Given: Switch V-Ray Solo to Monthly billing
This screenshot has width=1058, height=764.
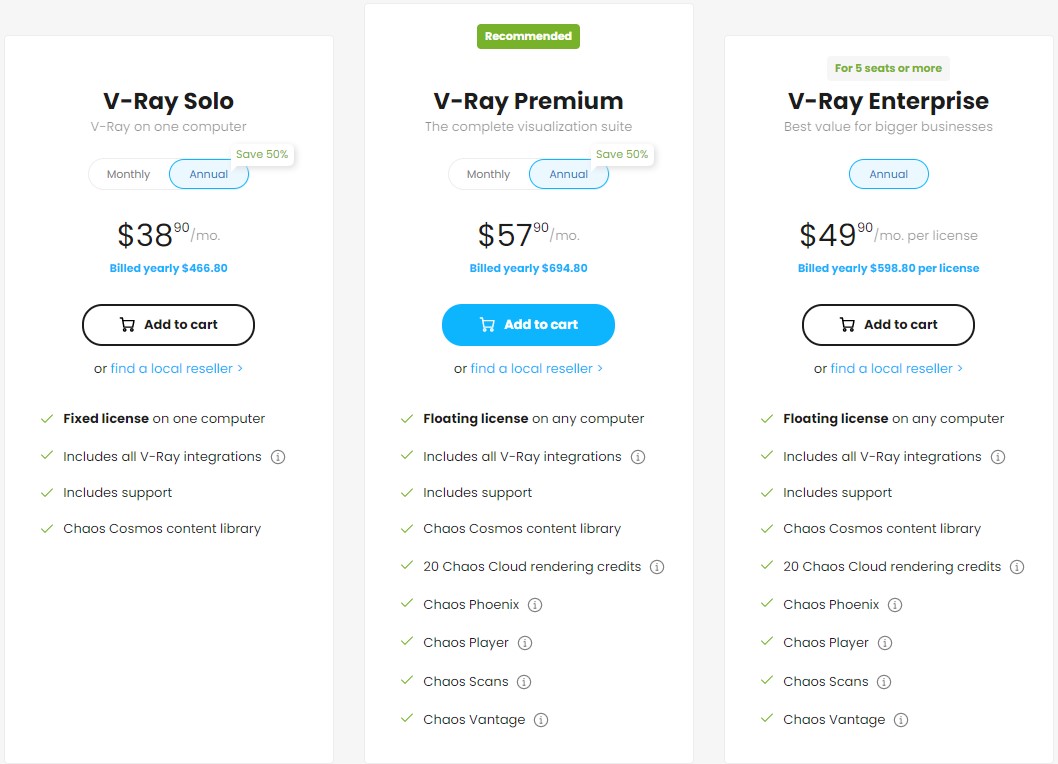Looking at the screenshot, I should coord(129,174).
